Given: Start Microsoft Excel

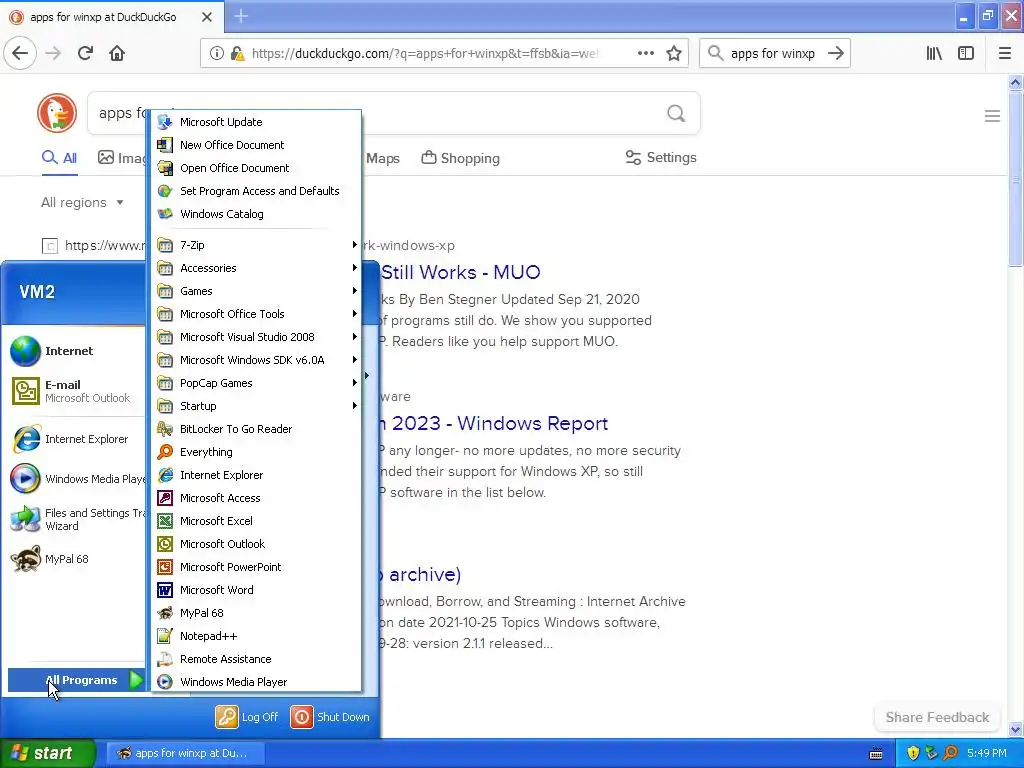Looking at the screenshot, I should click(256, 521).
